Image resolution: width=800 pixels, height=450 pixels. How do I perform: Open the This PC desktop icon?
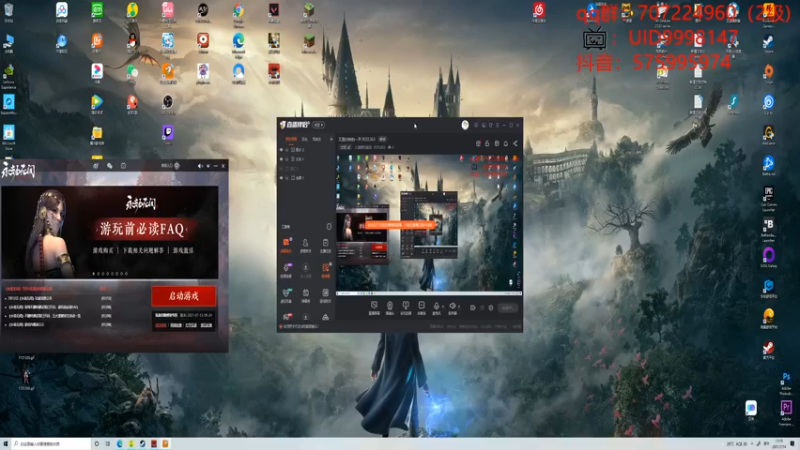click(x=9, y=41)
